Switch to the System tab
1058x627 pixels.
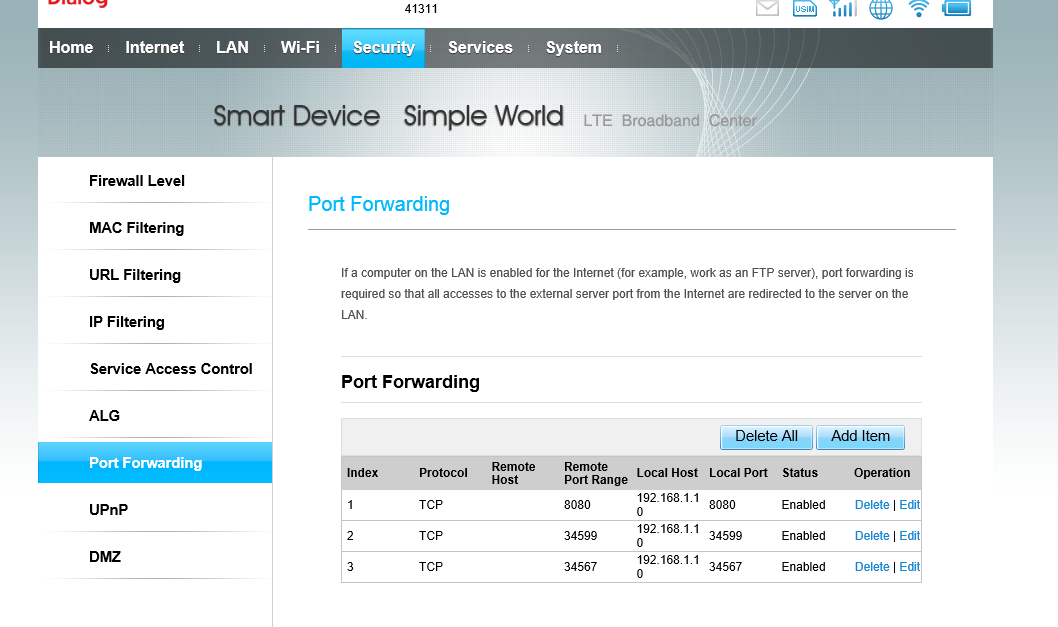pos(573,47)
